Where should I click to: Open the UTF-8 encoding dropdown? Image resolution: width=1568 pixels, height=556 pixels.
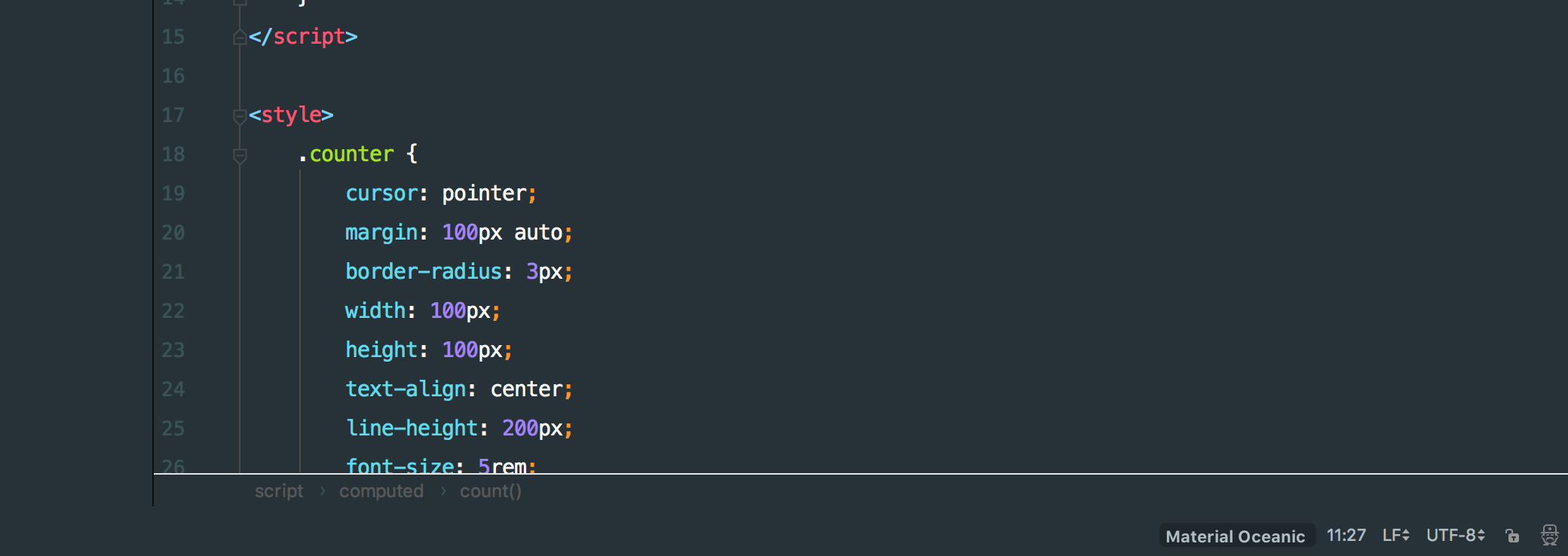1456,535
